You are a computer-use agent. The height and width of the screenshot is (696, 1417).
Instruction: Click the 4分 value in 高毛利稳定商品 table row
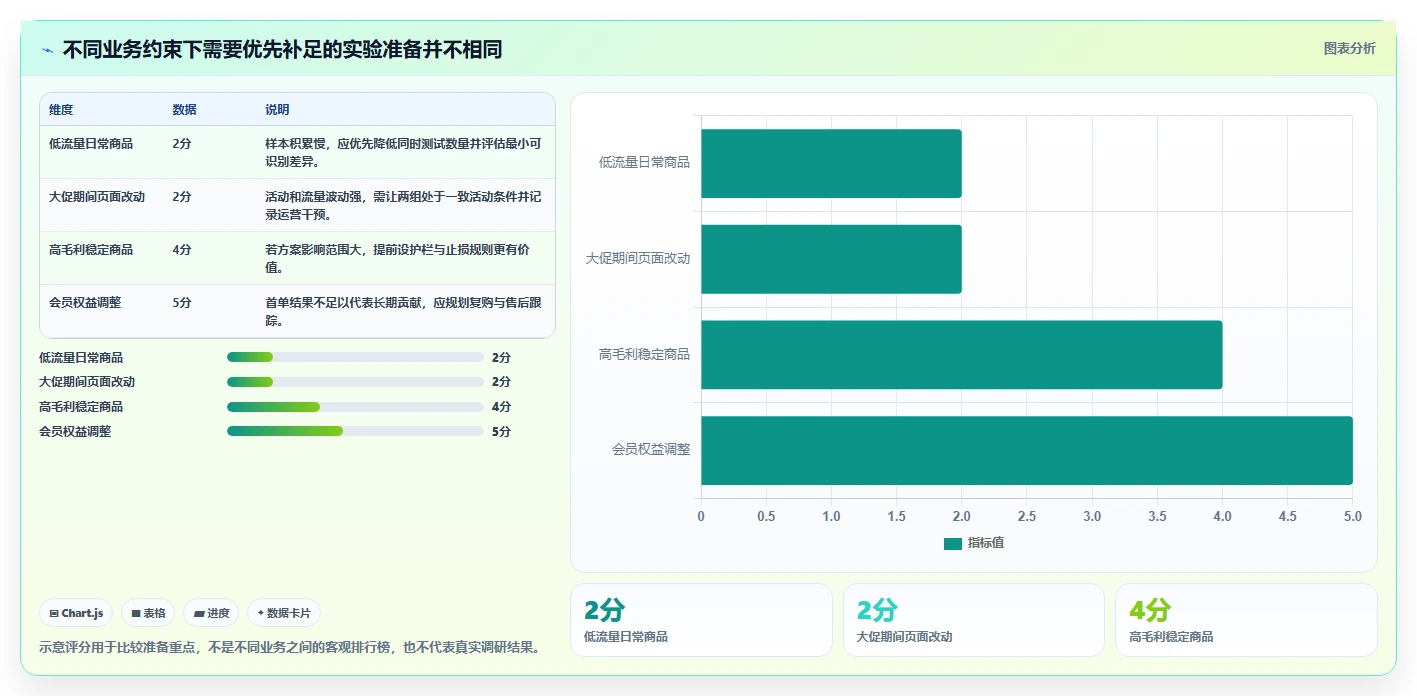[182, 250]
